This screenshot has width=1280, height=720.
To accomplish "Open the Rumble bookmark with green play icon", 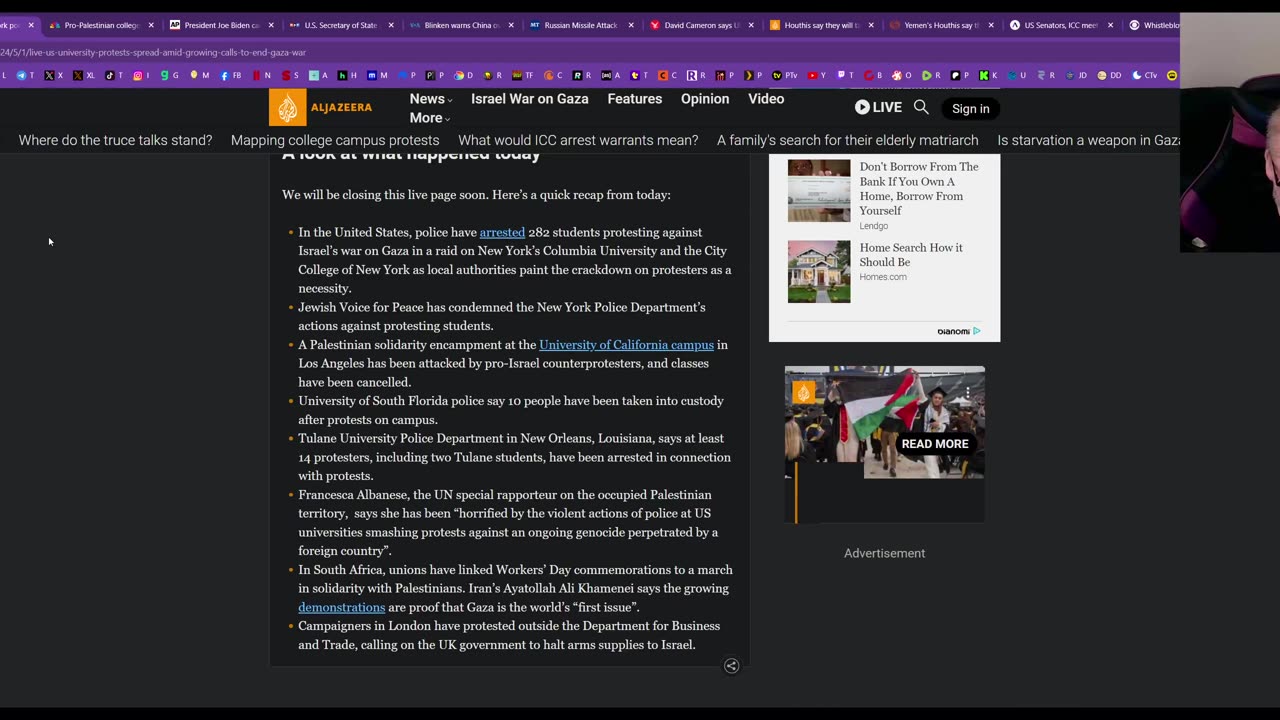I will [x=932, y=75].
